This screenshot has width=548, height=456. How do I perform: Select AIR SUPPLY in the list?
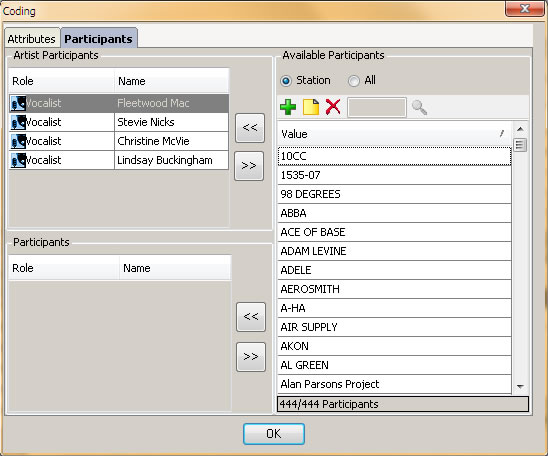tap(395, 327)
